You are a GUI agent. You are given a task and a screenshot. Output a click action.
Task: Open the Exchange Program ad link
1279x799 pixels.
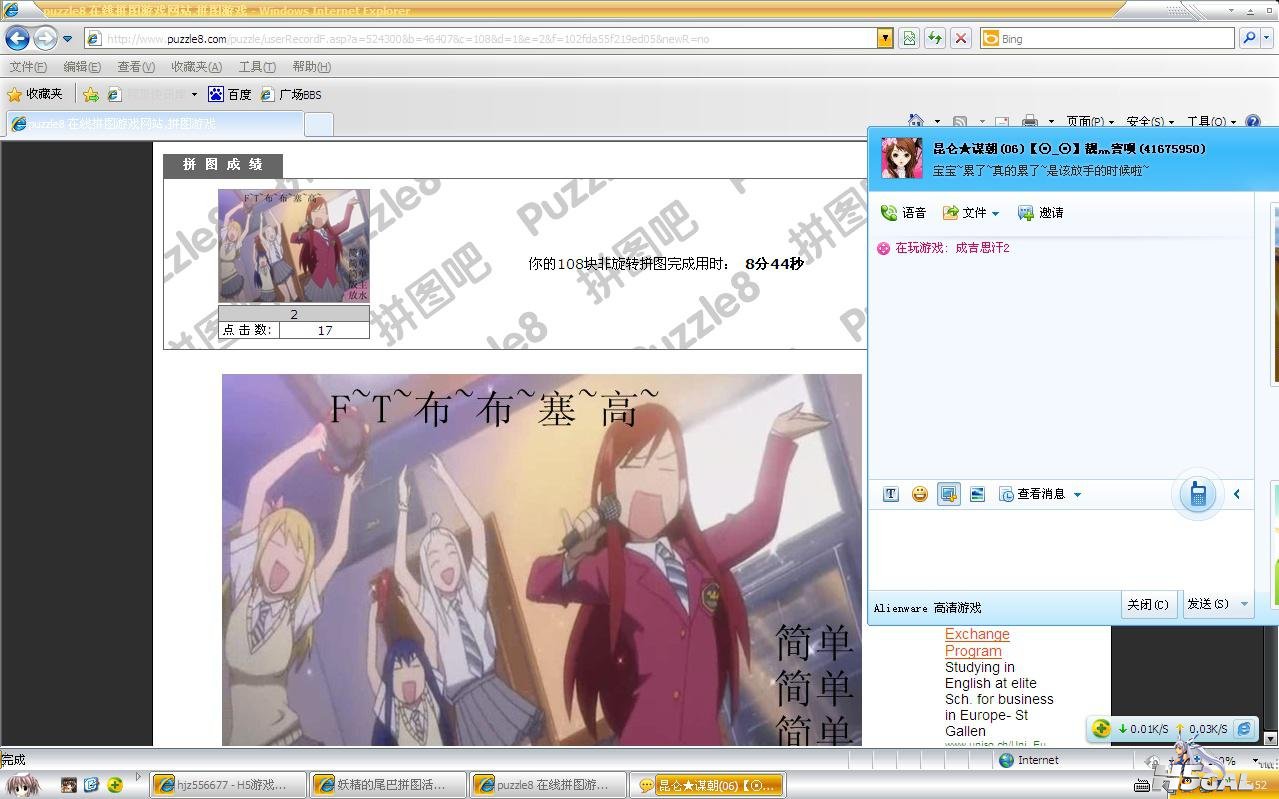click(977, 643)
